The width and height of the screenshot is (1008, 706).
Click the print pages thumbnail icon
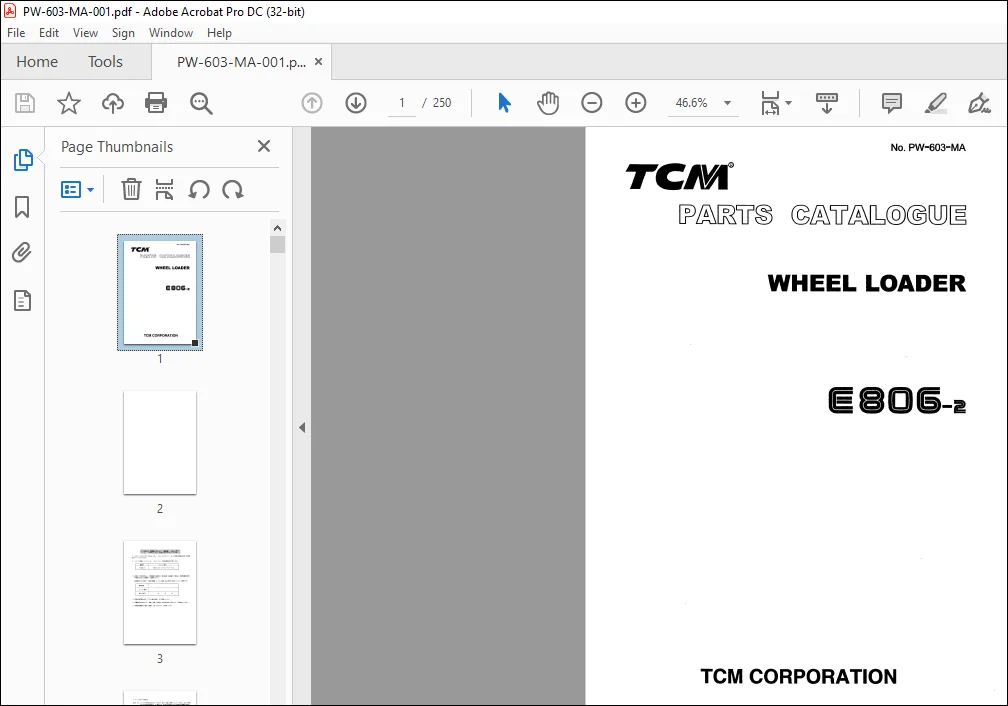pos(165,190)
